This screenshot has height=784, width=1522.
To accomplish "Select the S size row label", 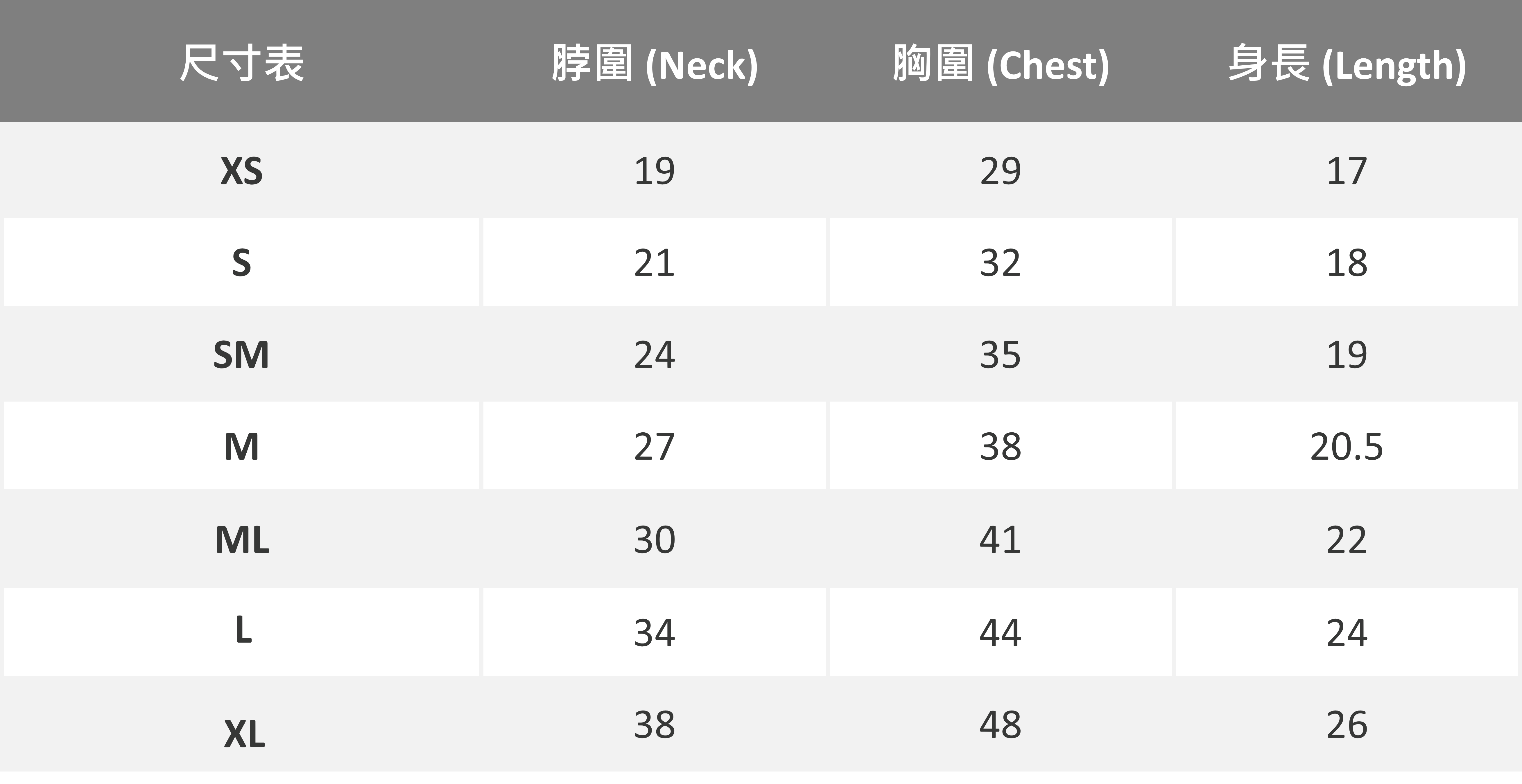I will pyautogui.click(x=242, y=263).
